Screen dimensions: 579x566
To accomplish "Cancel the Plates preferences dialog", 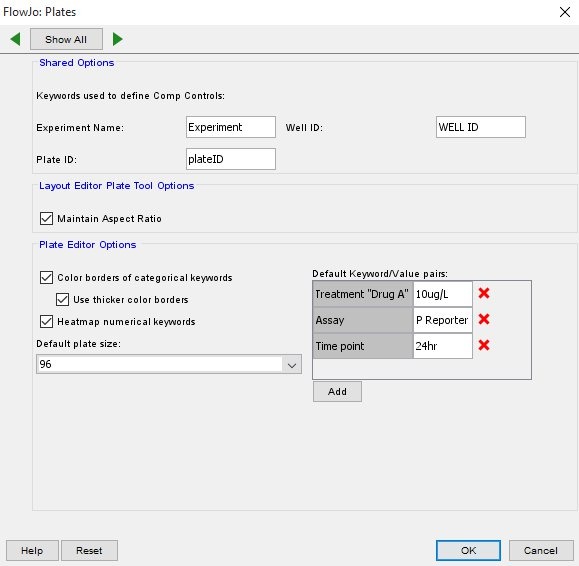I will [x=541, y=550].
